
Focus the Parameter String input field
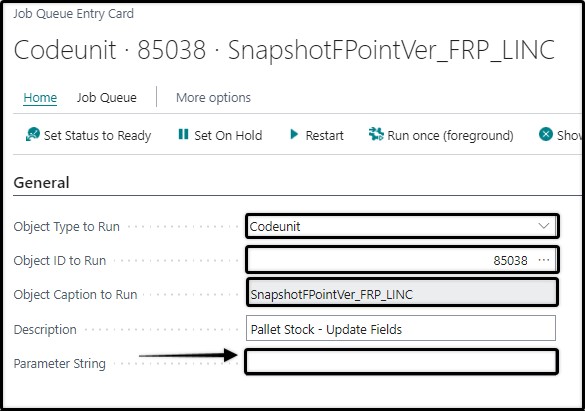coord(401,361)
